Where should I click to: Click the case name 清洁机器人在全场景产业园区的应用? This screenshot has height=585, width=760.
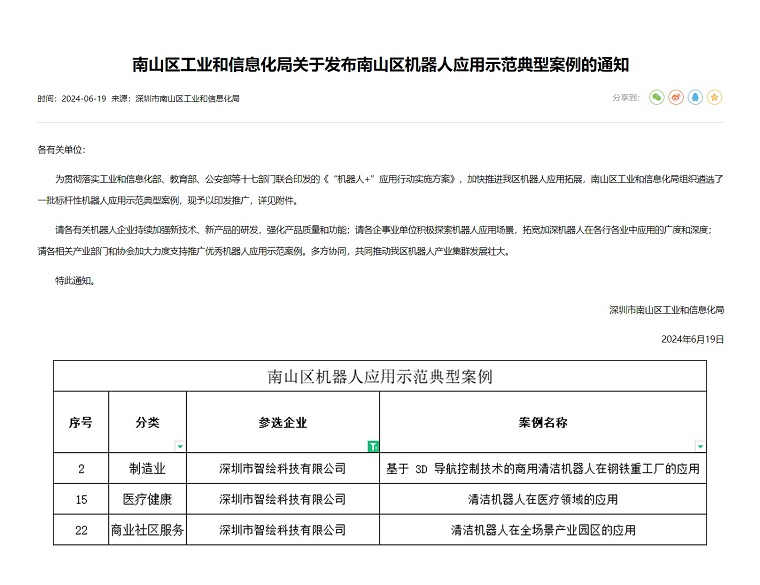(543, 530)
